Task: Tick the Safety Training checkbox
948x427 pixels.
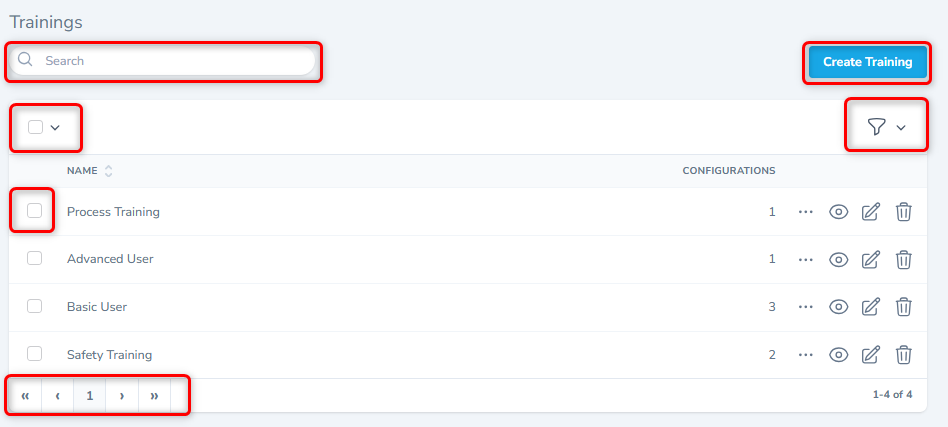Action: pyautogui.click(x=35, y=353)
